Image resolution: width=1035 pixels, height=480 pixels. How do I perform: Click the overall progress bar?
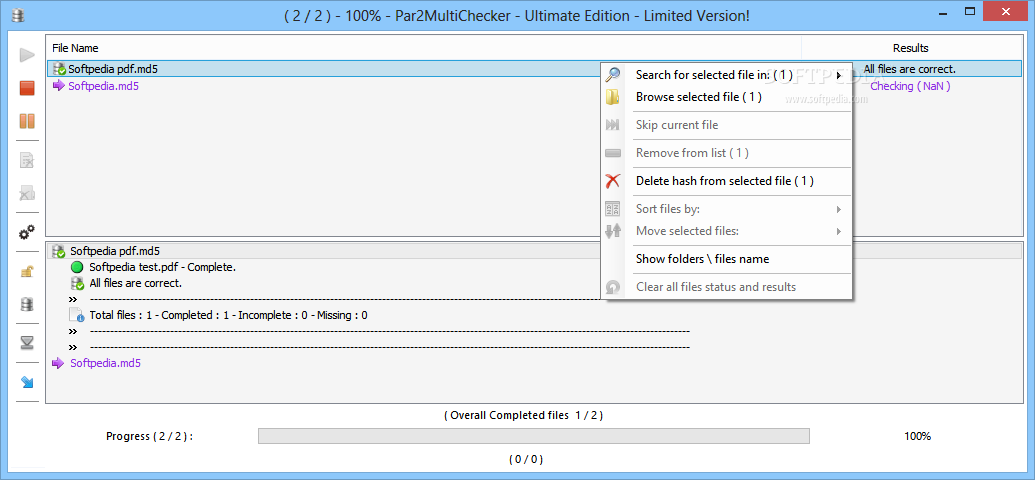pyautogui.click(x=533, y=436)
